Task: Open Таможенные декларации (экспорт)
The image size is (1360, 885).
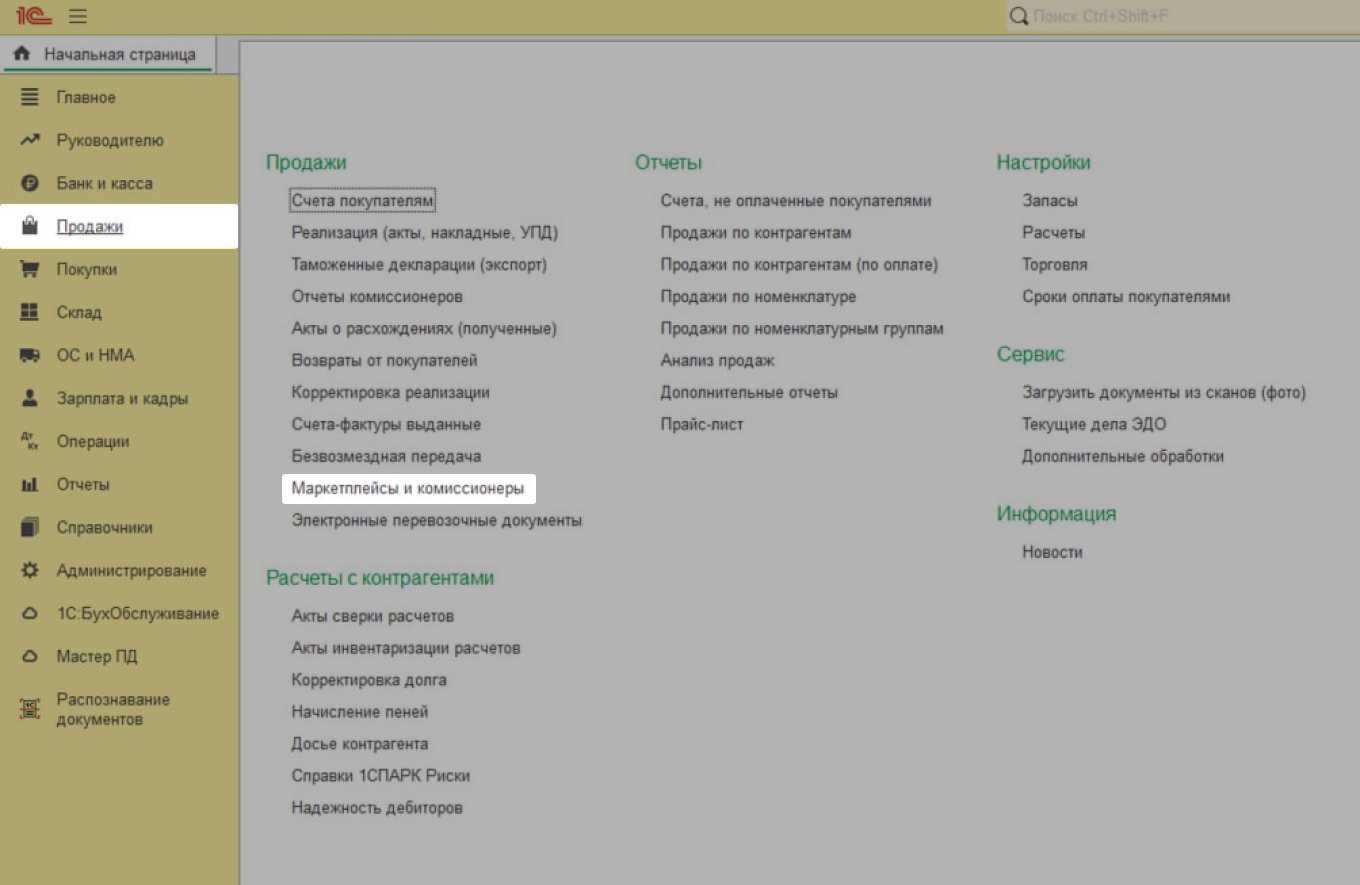Action: pyautogui.click(x=419, y=265)
